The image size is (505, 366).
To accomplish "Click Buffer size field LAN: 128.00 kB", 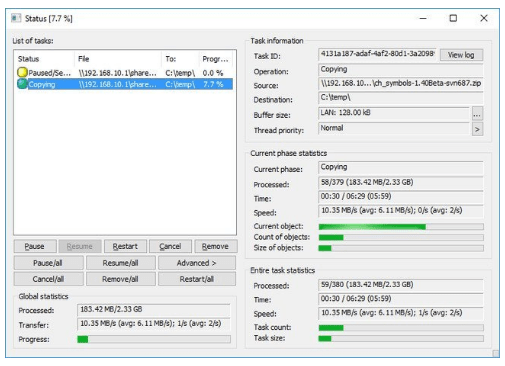I will tap(394, 113).
